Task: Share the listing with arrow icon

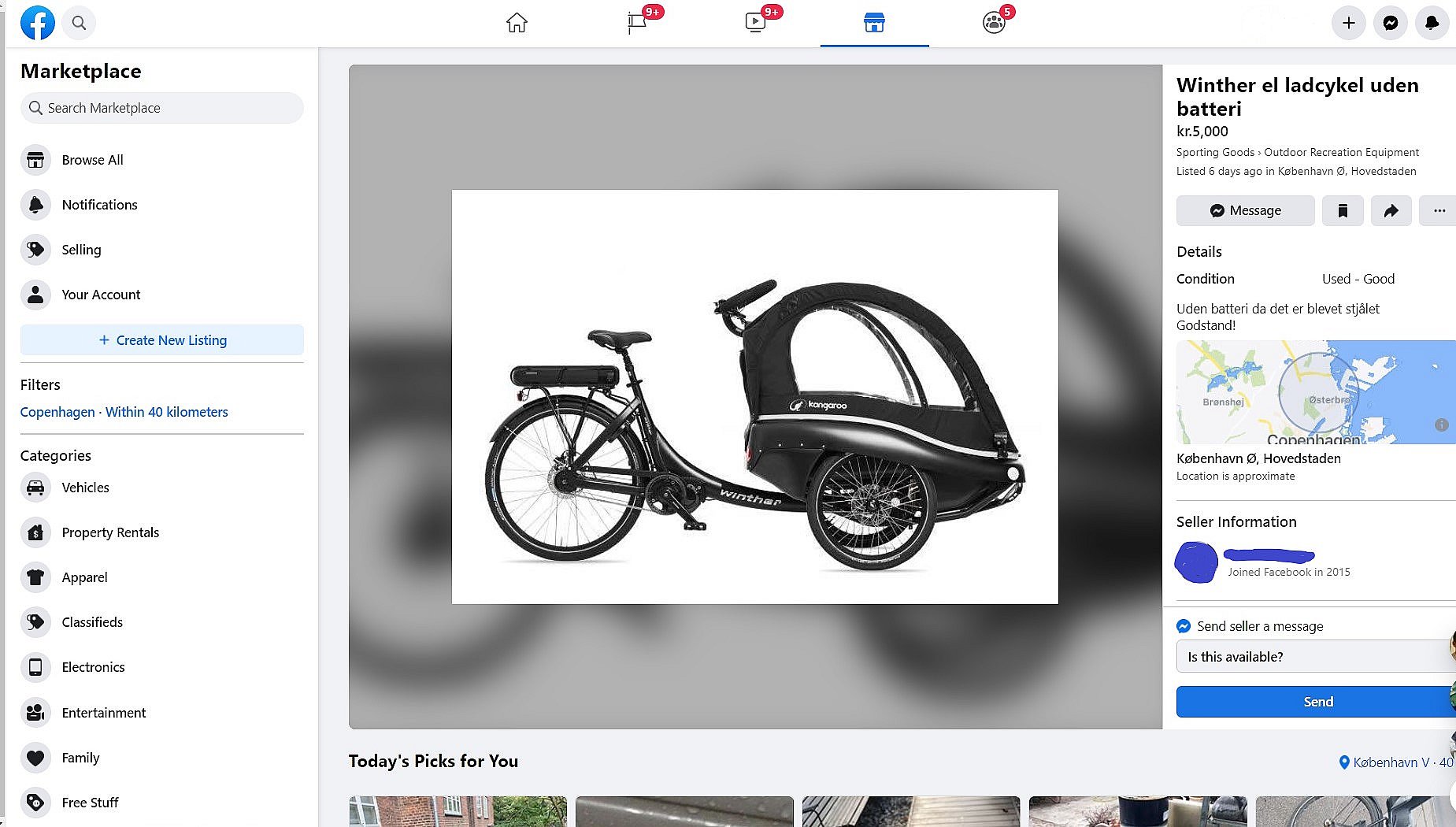Action: click(x=1391, y=210)
